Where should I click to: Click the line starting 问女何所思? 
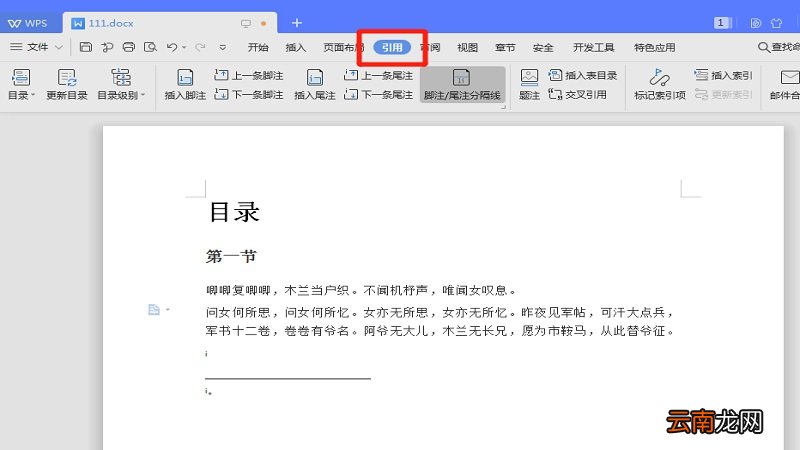pyautogui.click(x=440, y=312)
